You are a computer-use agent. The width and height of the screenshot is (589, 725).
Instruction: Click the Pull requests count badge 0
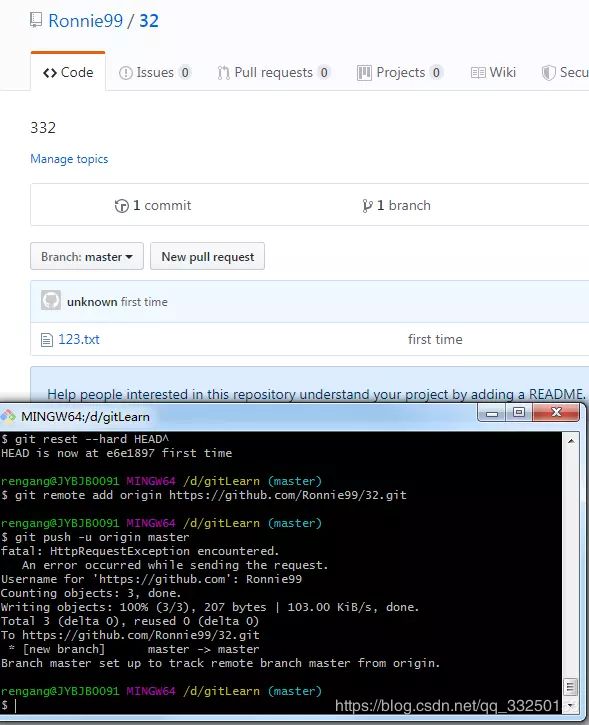click(x=324, y=73)
